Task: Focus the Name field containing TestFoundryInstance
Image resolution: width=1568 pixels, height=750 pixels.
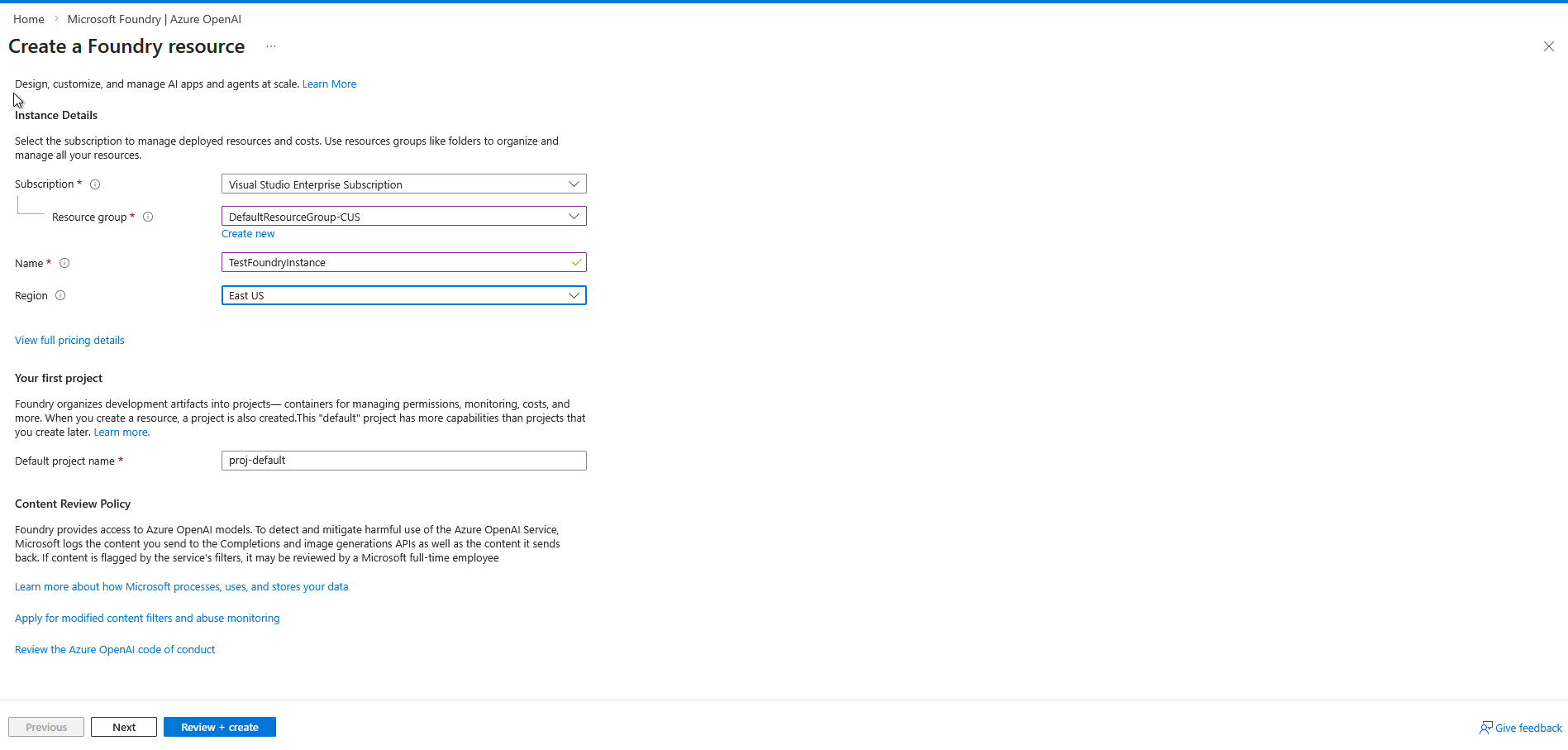Action: (404, 262)
